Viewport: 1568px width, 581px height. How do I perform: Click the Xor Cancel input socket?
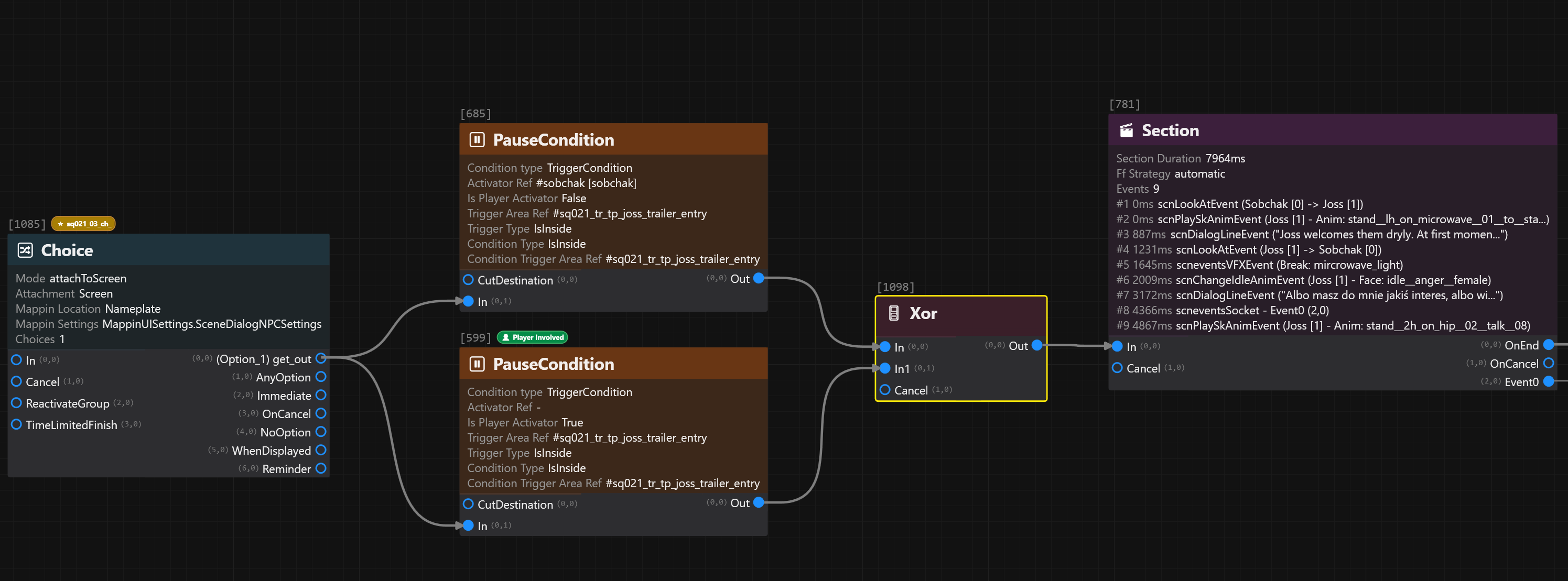click(885, 390)
